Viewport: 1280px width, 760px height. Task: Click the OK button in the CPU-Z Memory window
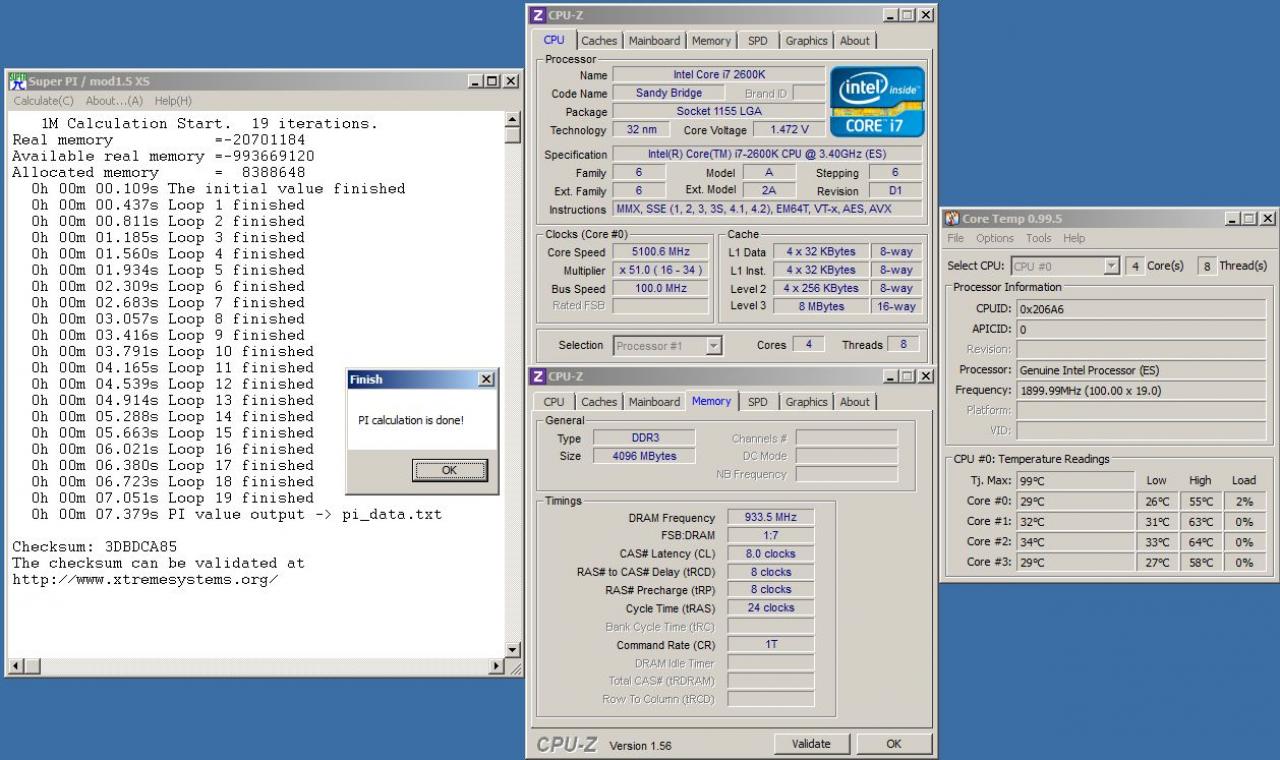pyautogui.click(x=893, y=743)
